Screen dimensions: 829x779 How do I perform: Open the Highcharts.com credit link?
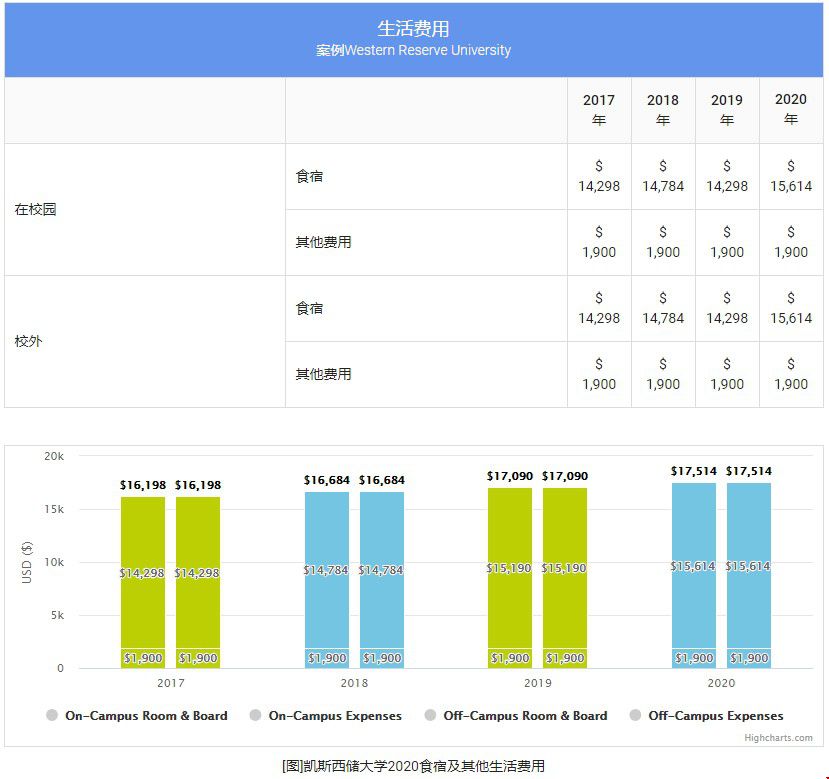pos(778,738)
